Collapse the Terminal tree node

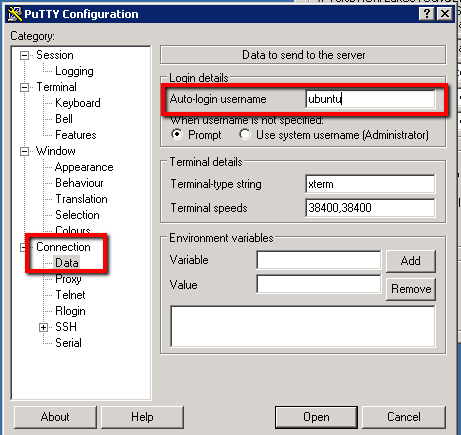[x=24, y=87]
